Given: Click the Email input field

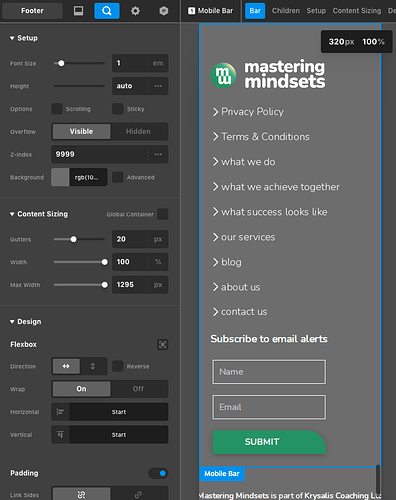Looking at the screenshot, I should pyautogui.click(x=269, y=407).
